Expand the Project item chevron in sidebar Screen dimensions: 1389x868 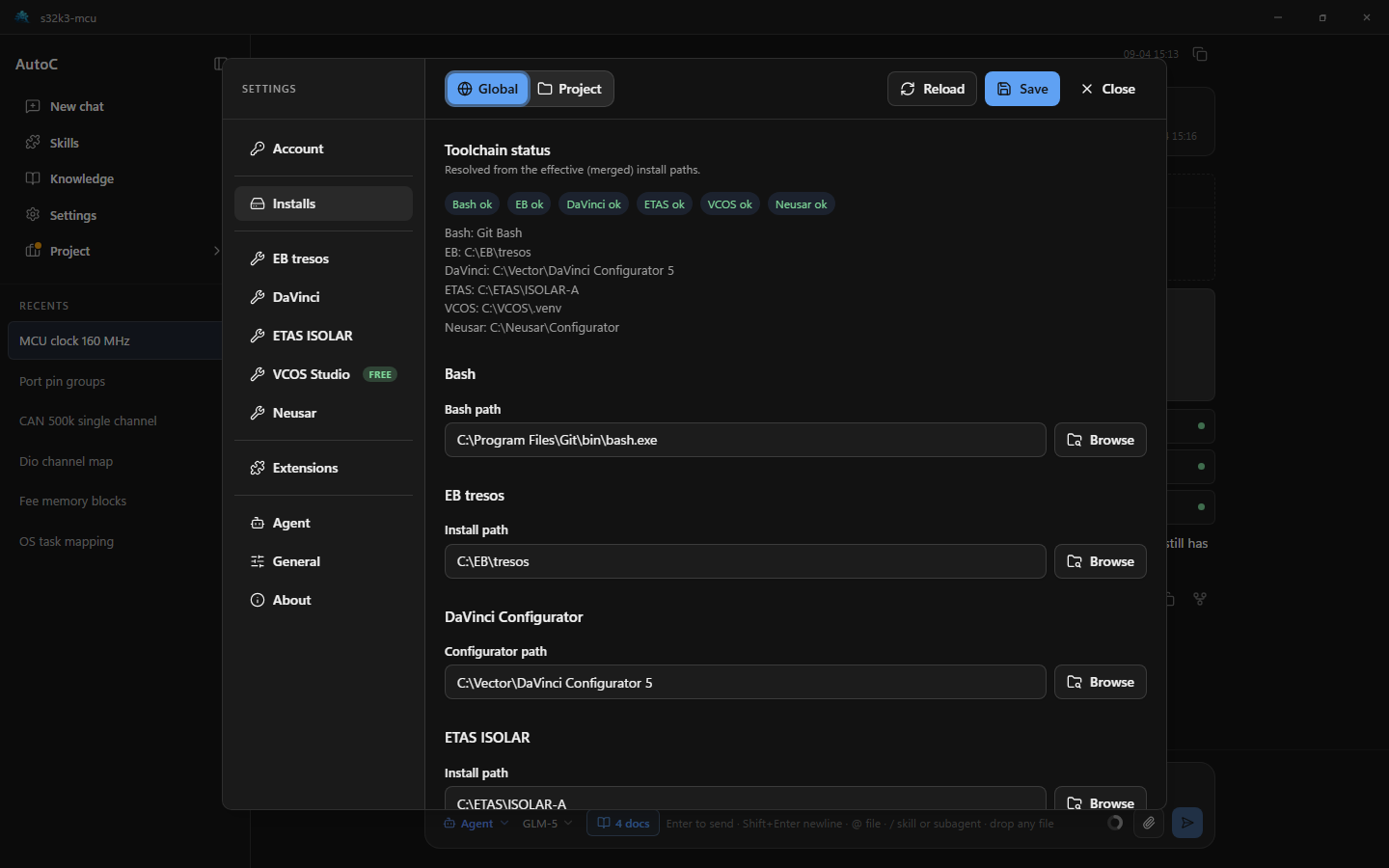(x=216, y=251)
